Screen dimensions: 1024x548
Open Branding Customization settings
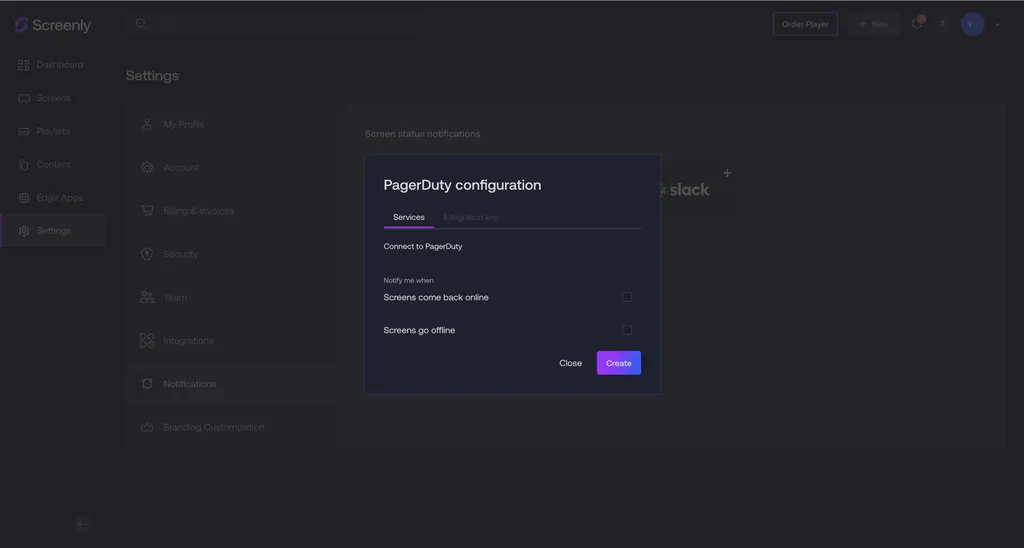(214, 427)
